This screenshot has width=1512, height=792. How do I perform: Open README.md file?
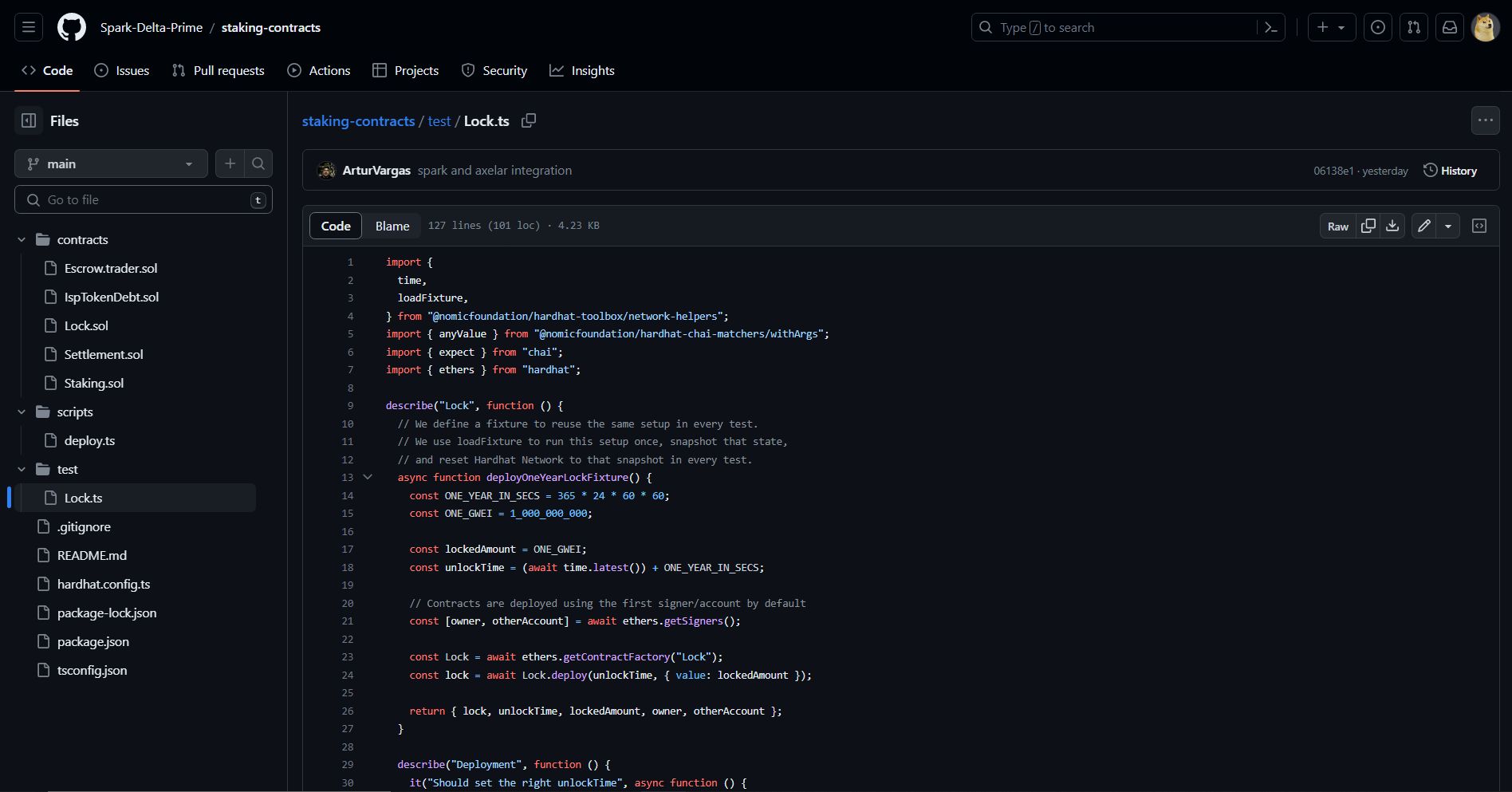tap(92, 555)
